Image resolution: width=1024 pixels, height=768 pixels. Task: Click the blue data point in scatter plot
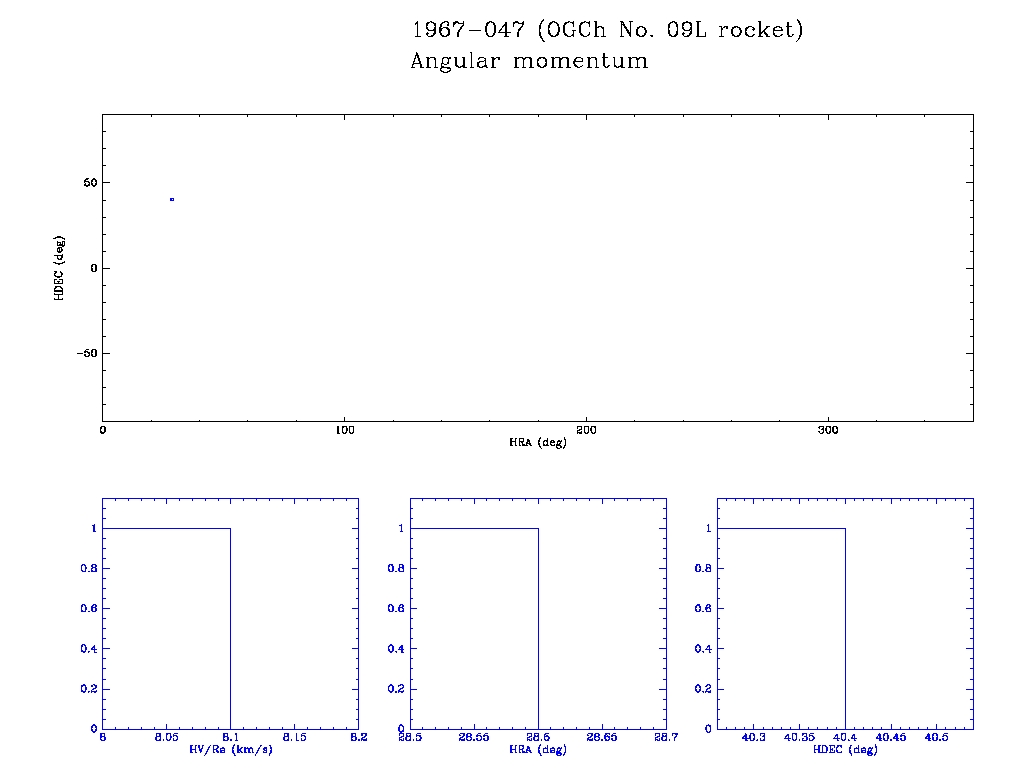click(172, 199)
